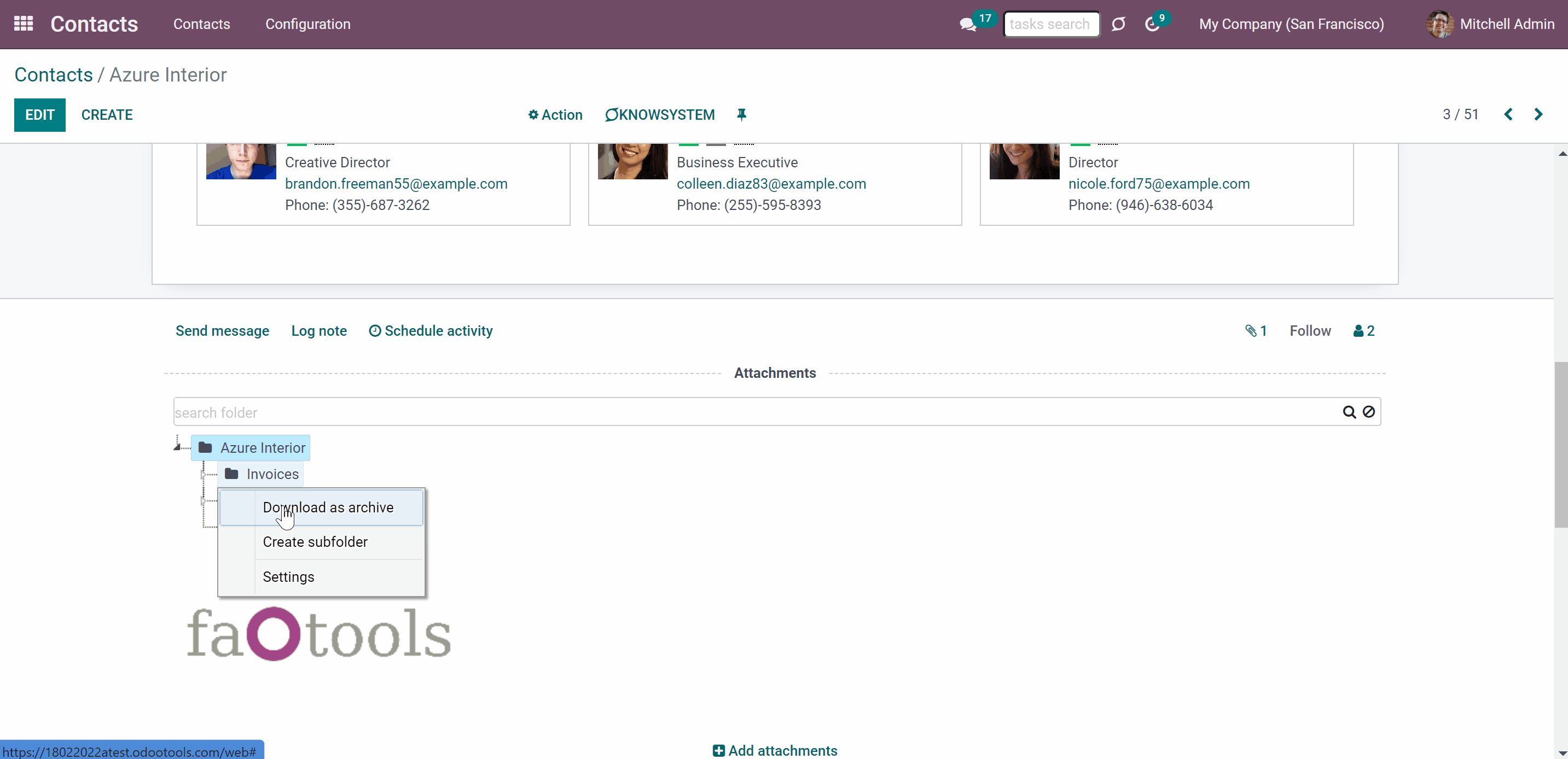Click the scrollbar up arrow
The height and width of the screenshot is (759, 1568).
pyautogui.click(x=1562, y=153)
